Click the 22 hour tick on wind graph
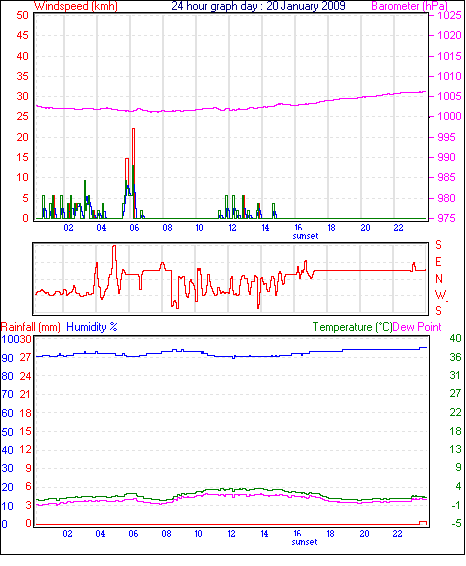This screenshot has width=466, height=566. 399,228
